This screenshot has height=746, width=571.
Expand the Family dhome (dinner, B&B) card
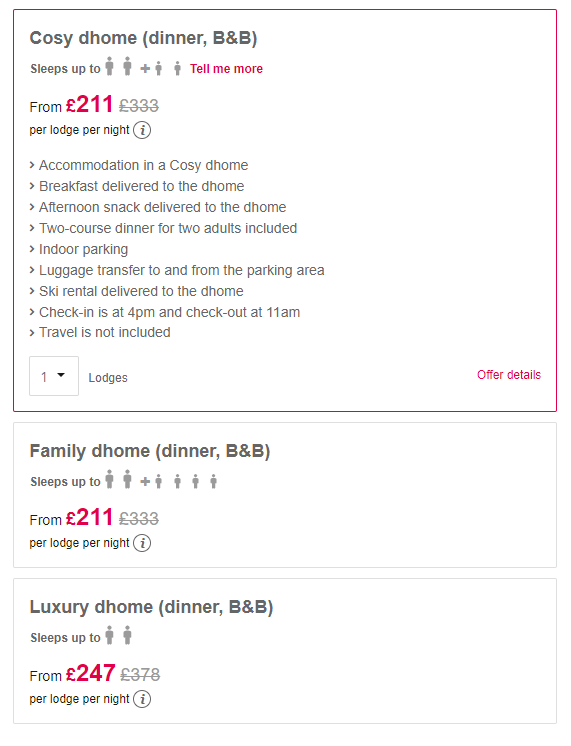(285, 495)
